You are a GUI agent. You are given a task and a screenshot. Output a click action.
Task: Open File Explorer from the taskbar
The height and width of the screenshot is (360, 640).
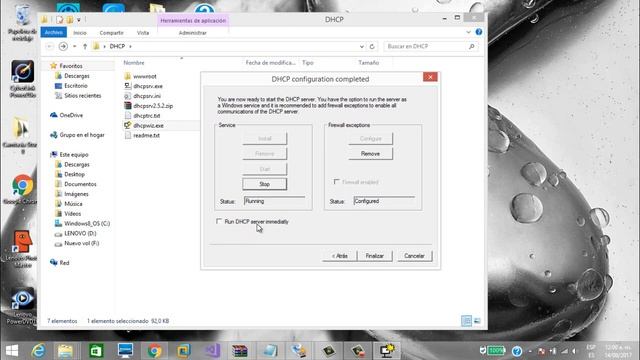pos(65,351)
